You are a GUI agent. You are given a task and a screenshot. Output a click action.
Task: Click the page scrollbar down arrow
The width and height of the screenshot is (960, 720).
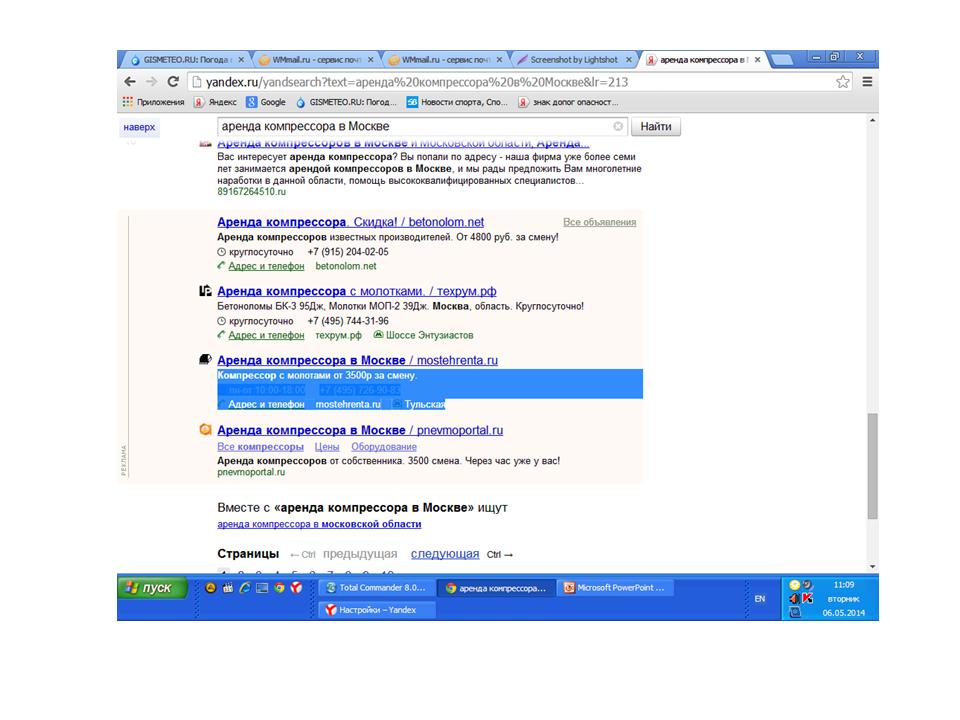pos(872,567)
